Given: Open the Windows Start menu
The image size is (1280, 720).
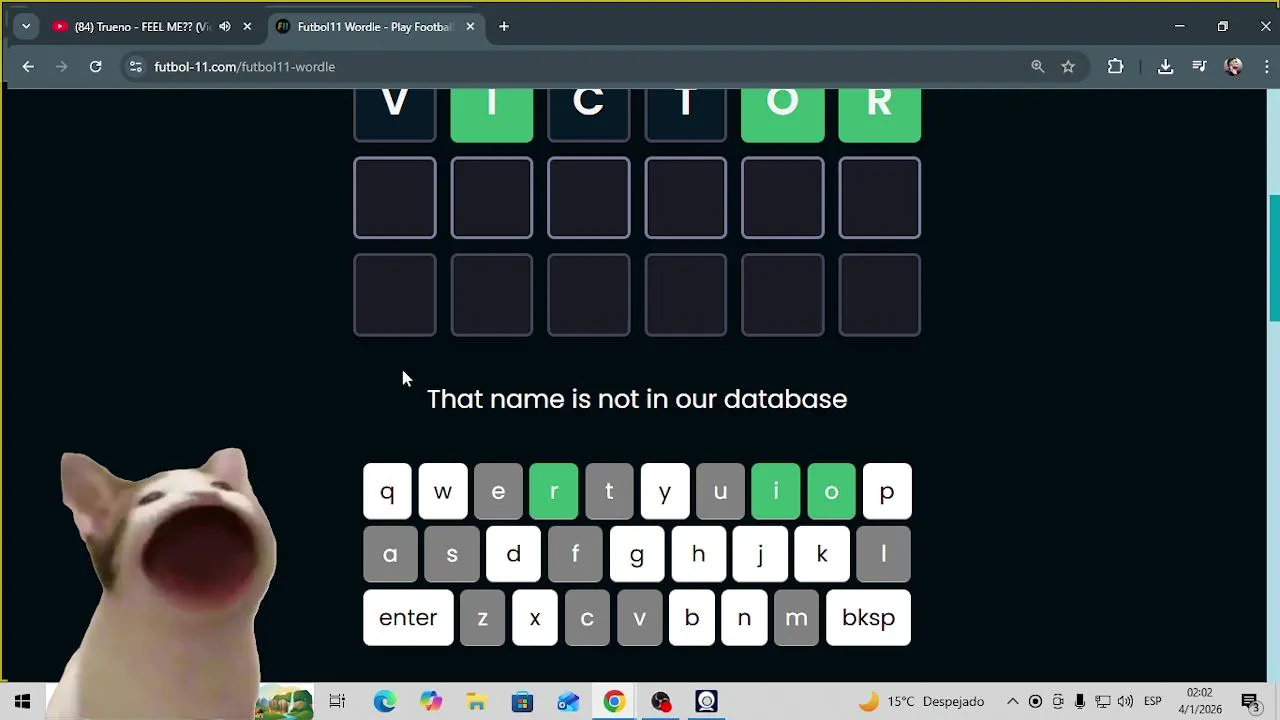Looking at the screenshot, I should tap(22, 701).
